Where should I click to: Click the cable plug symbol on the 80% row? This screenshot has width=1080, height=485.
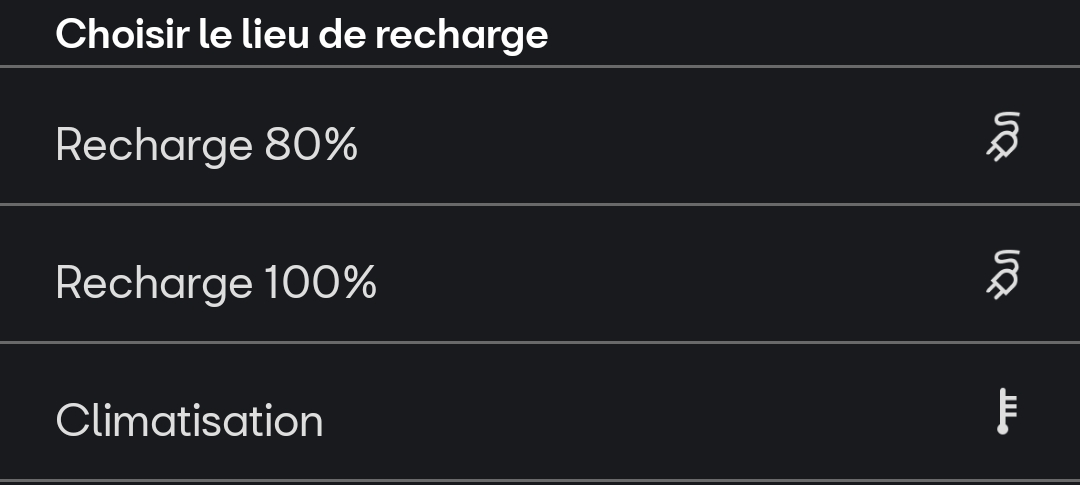[1003, 137]
